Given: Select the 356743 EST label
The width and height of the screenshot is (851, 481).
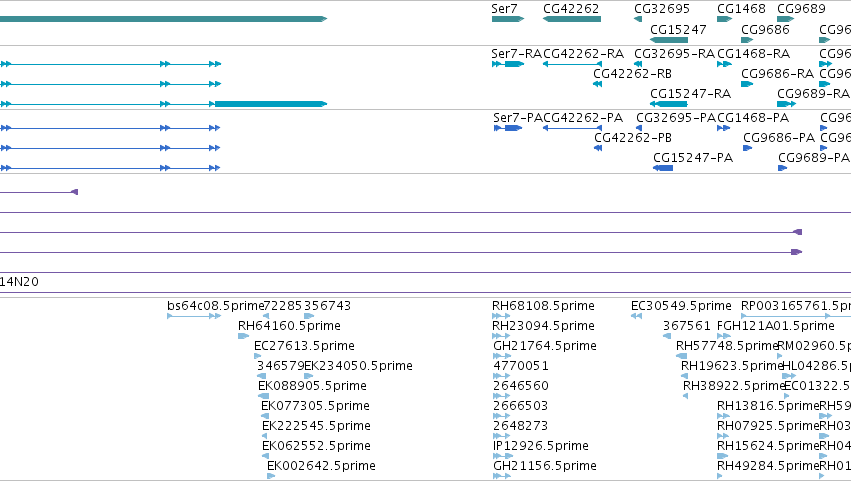Looking at the screenshot, I should coord(327,306).
